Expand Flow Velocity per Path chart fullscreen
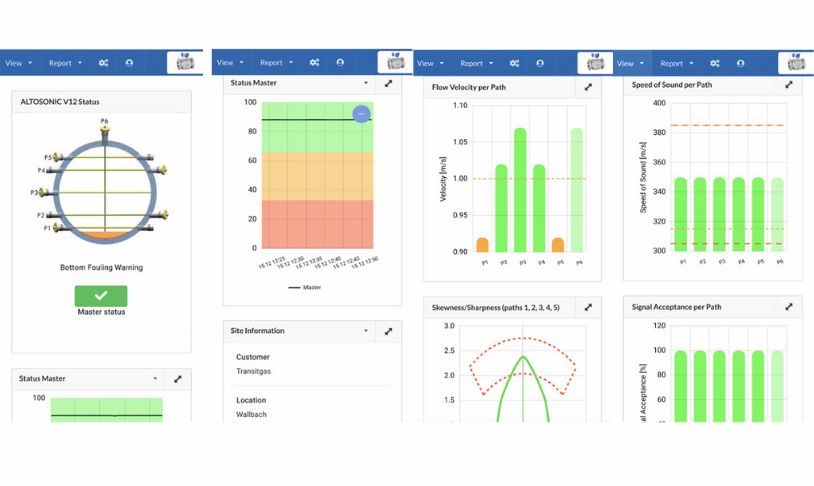814x486 pixels. [588, 87]
